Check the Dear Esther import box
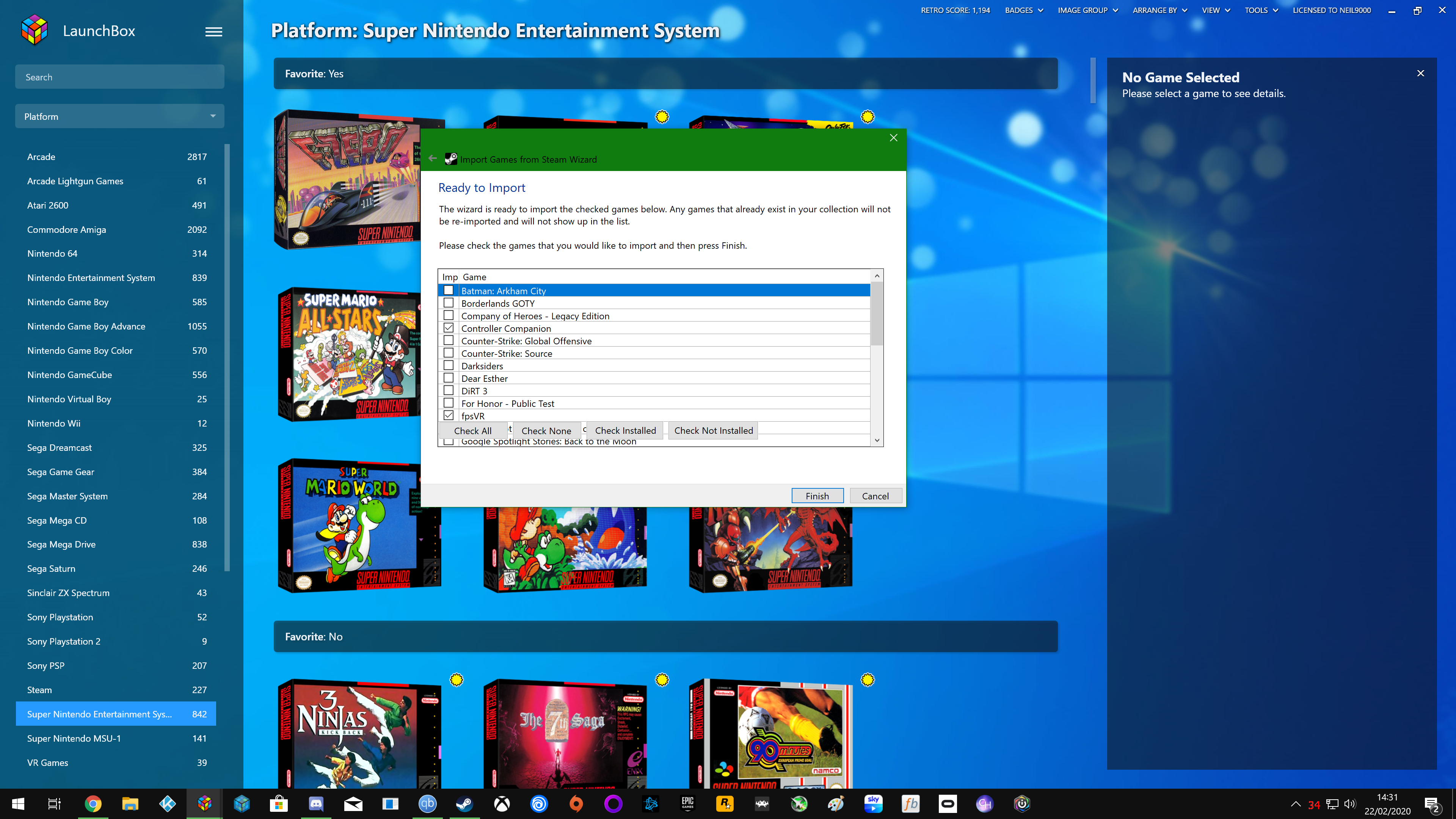This screenshot has width=1456, height=819. pyautogui.click(x=449, y=378)
